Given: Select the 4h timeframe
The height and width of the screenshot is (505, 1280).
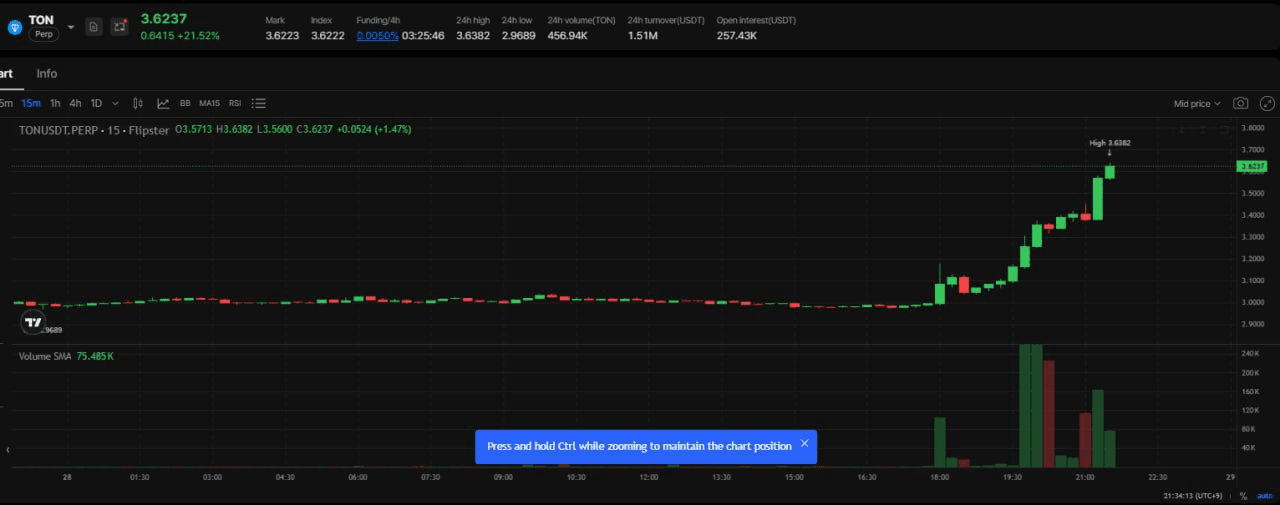Looking at the screenshot, I should coord(75,103).
